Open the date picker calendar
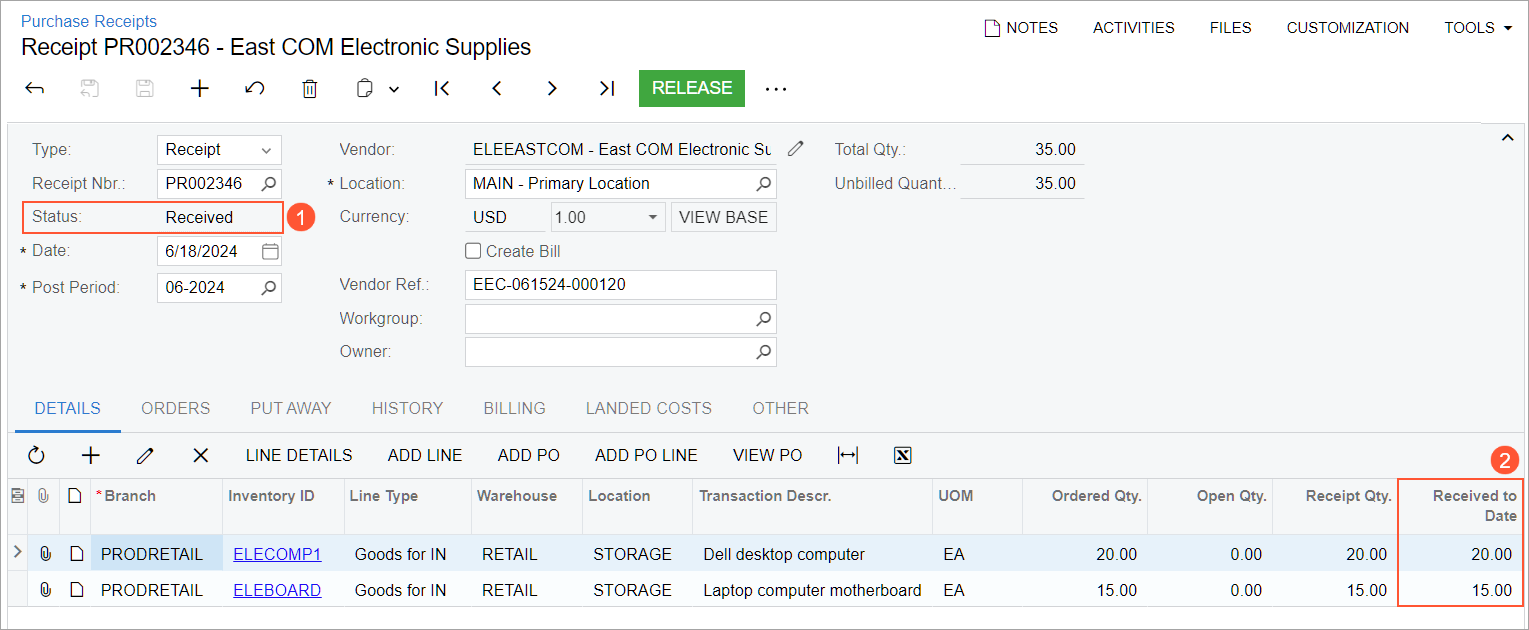This screenshot has width=1529, height=630. [270, 251]
